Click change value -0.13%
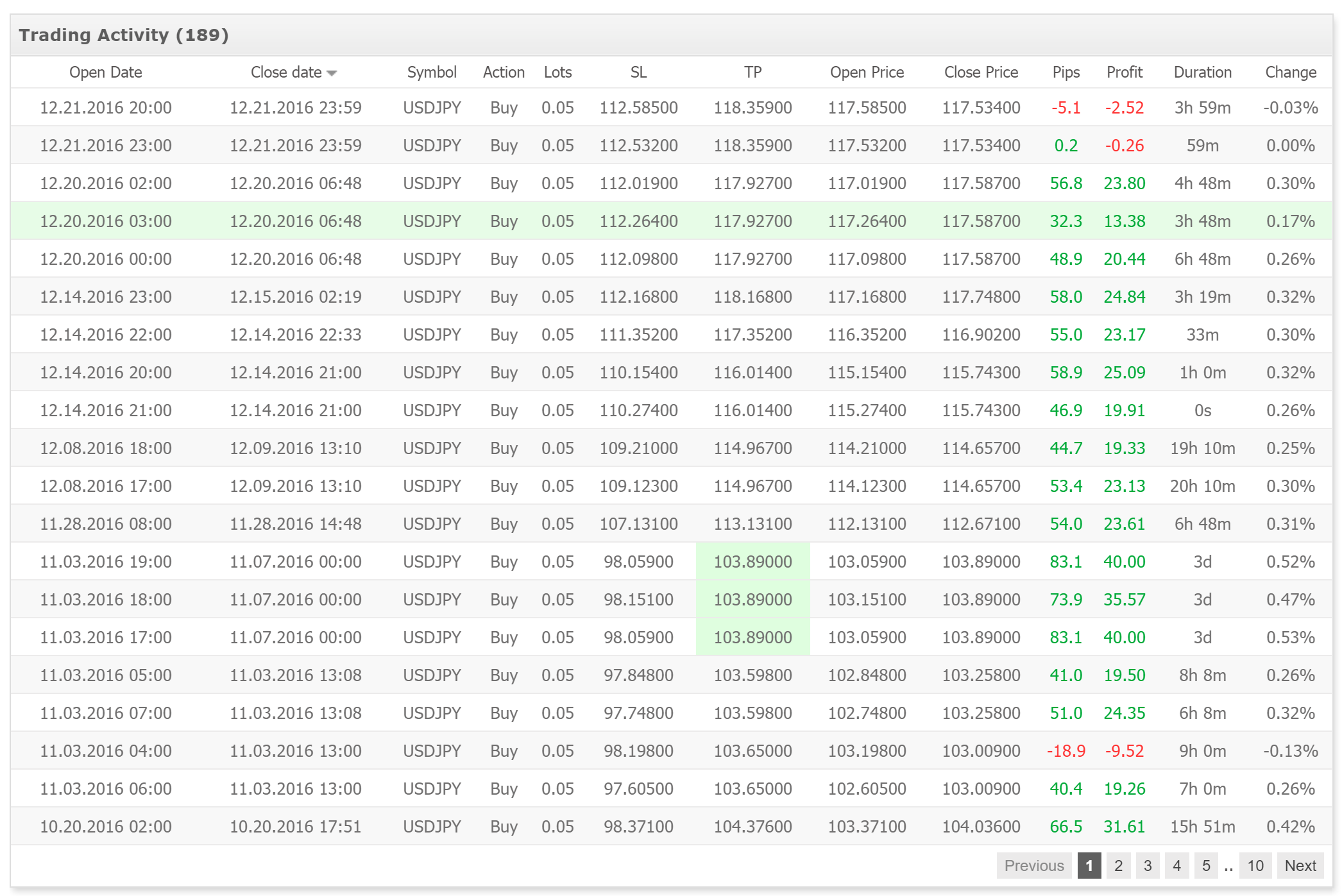Screen dimensions: 1342x896 1290,751
